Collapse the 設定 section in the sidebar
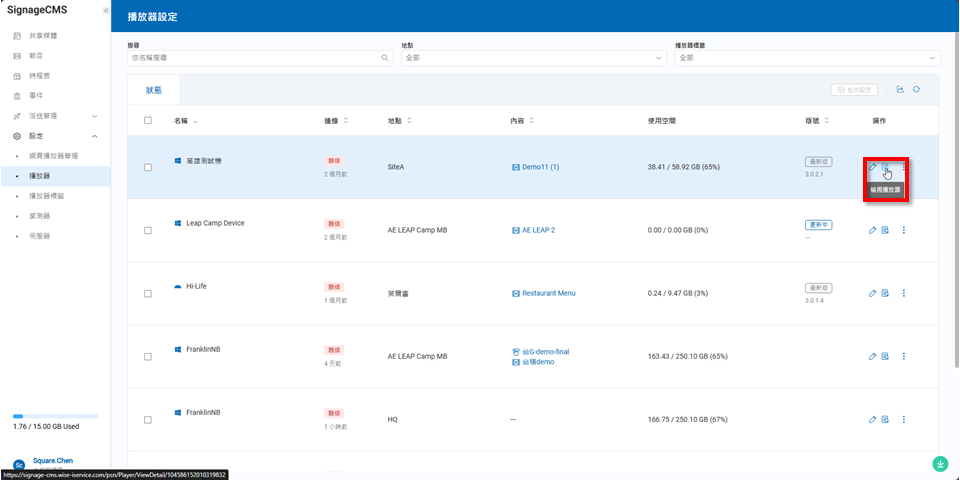The width and height of the screenshot is (960, 480). point(94,136)
